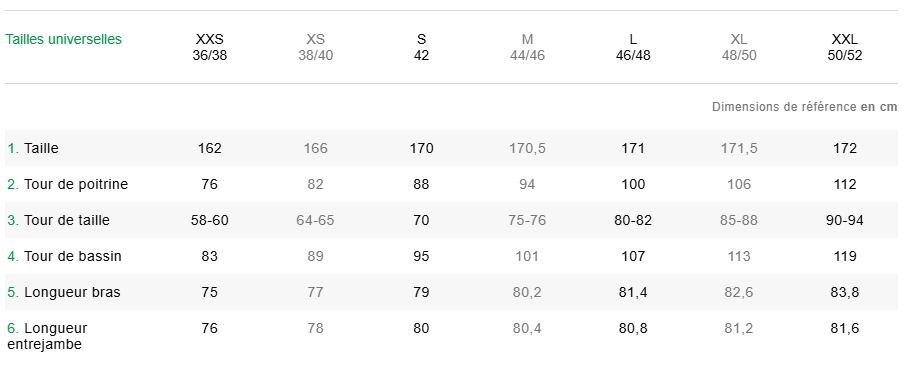Select the XL 48/50 size header
This screenshot has height=376, width=904.
point(739,47)
